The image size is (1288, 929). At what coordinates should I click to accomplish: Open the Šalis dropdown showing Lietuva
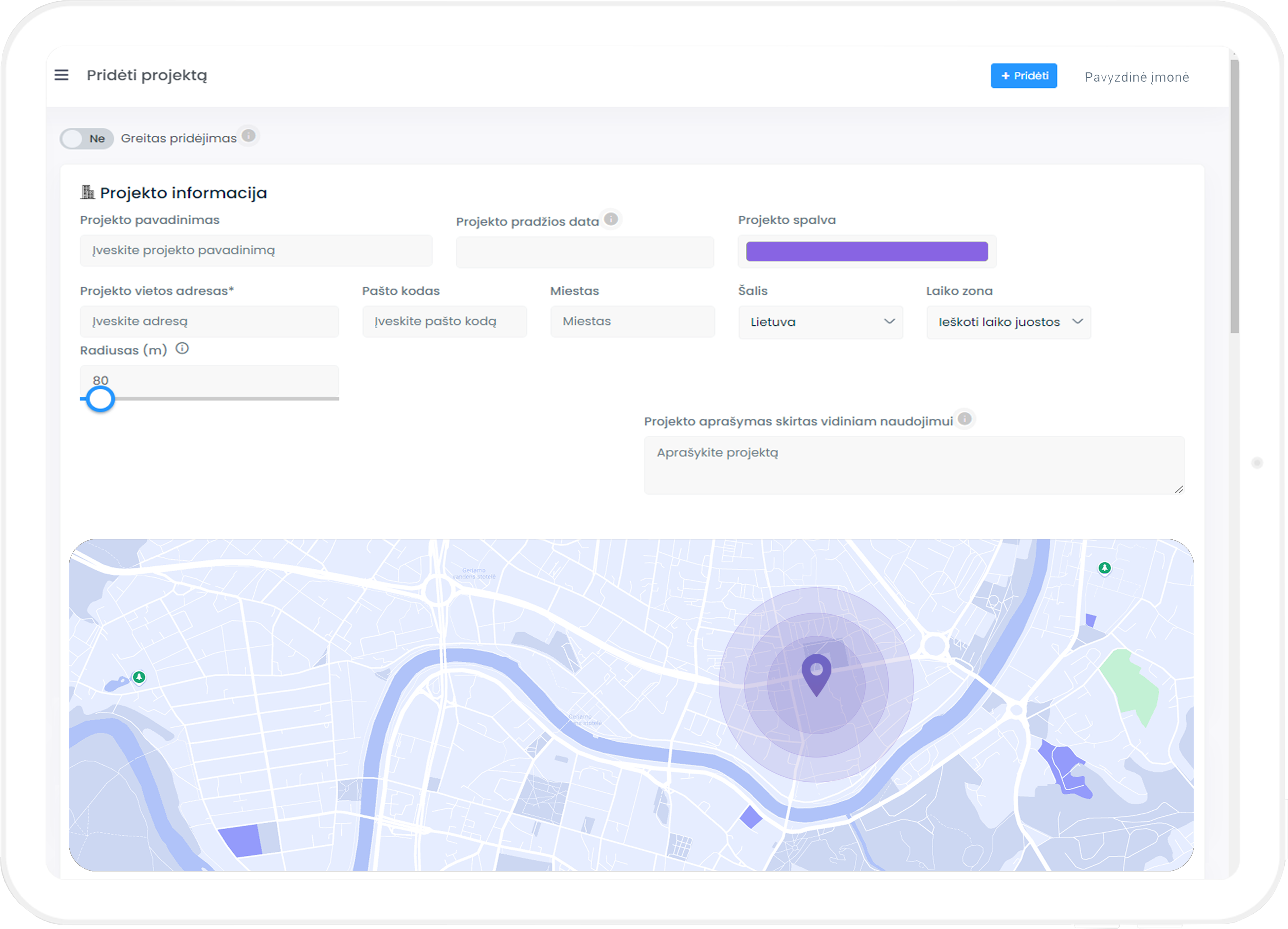pos(820,322)
